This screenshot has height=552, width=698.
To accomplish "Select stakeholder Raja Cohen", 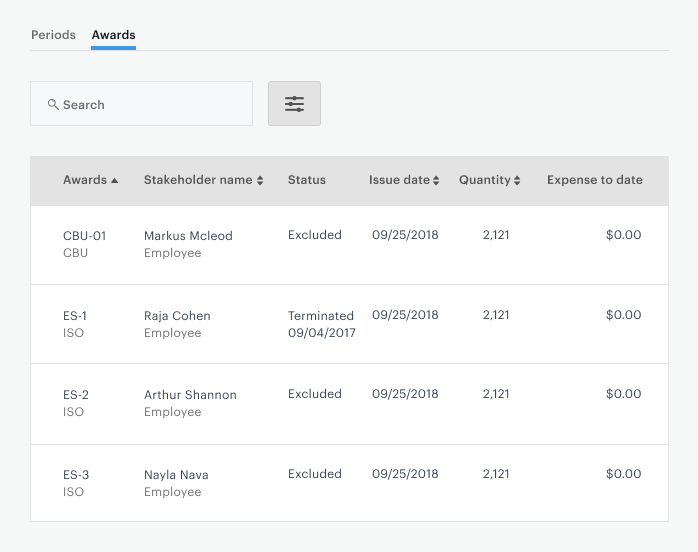I will pyautogui.click(x=177, y=316).
